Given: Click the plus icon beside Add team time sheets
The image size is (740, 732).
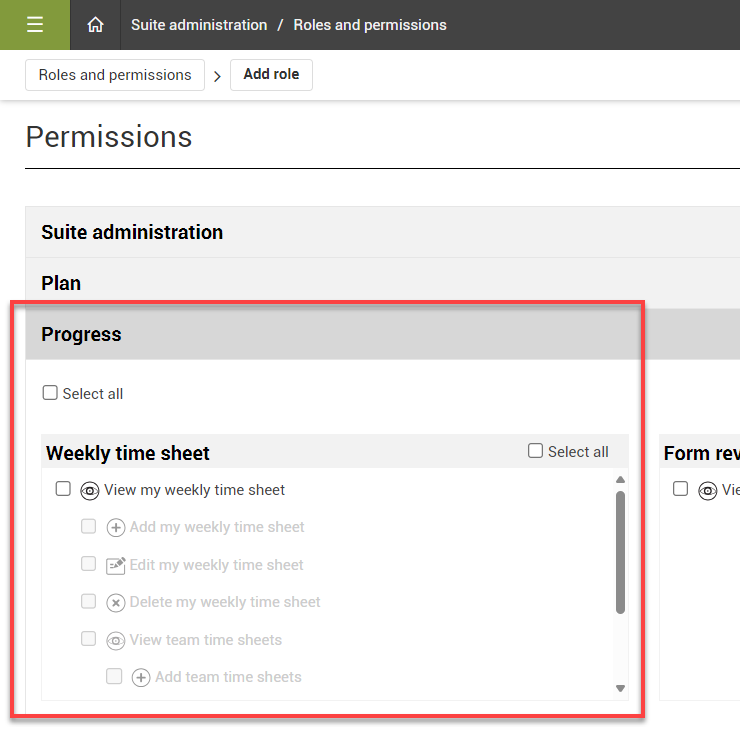Looking at the screenshot, I should pyautogui.click(x=141, y=678).
